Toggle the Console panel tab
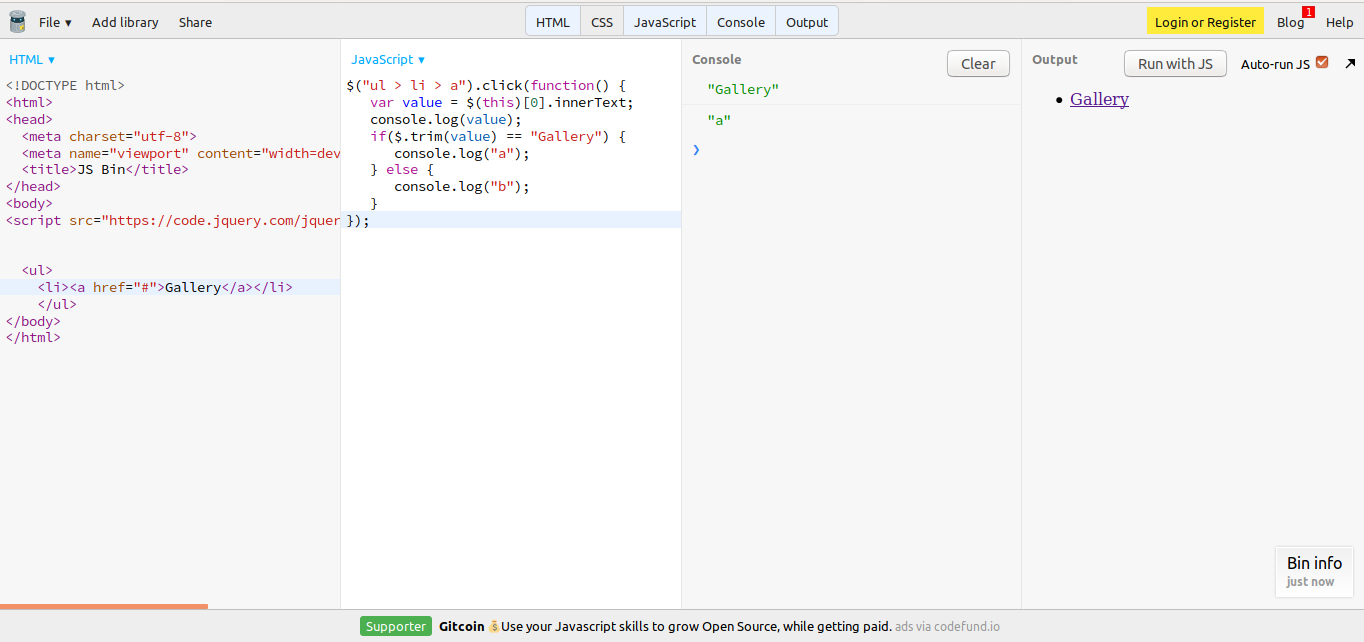This screenshot has height=642, width=1364. click(x=740, y=22)
